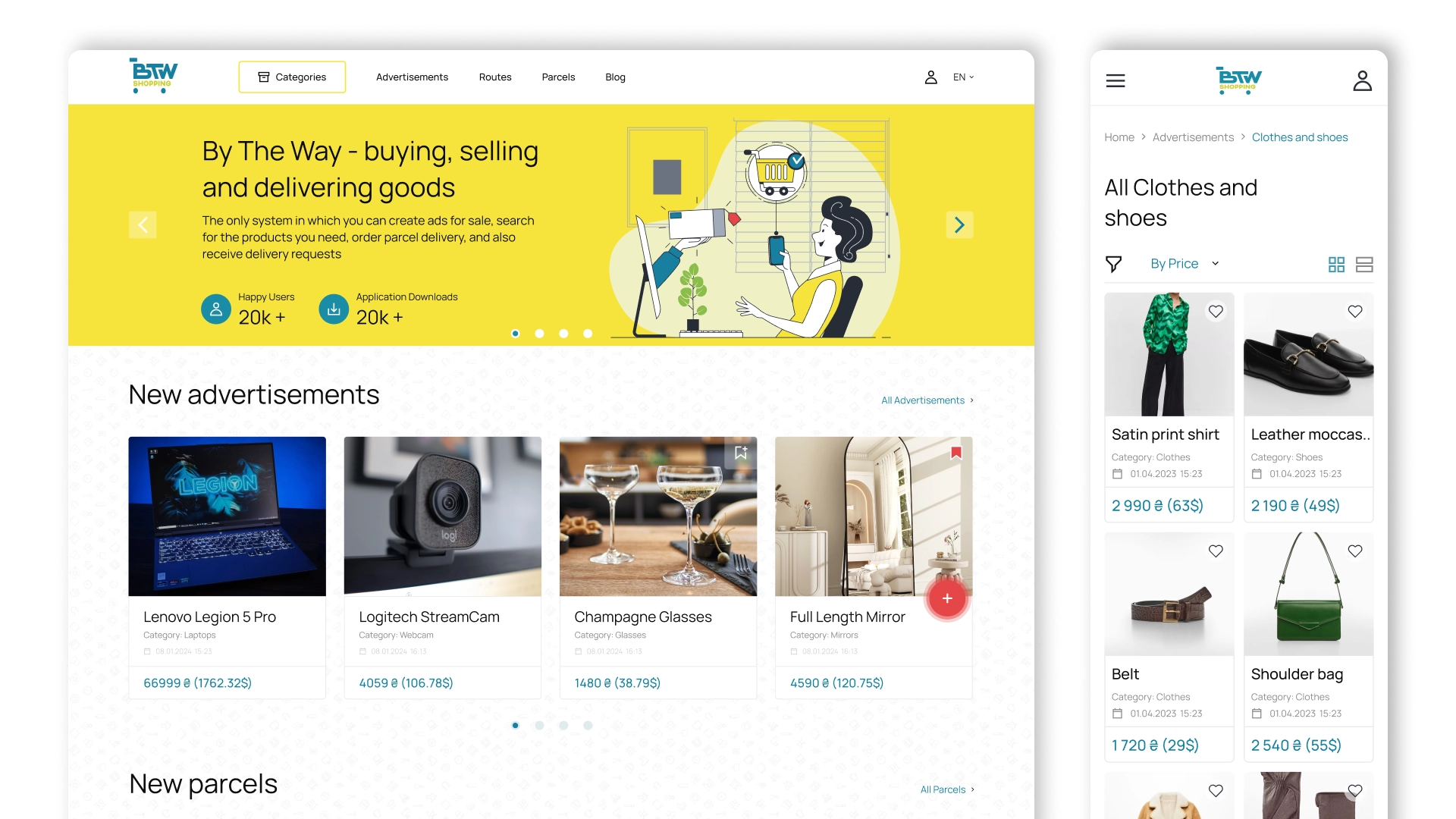Image resolution: width=1456 pixels, height=819 pixels.
Task: Click price 2 990 ₴ (63$)
Action: (x=1157, y=506)
